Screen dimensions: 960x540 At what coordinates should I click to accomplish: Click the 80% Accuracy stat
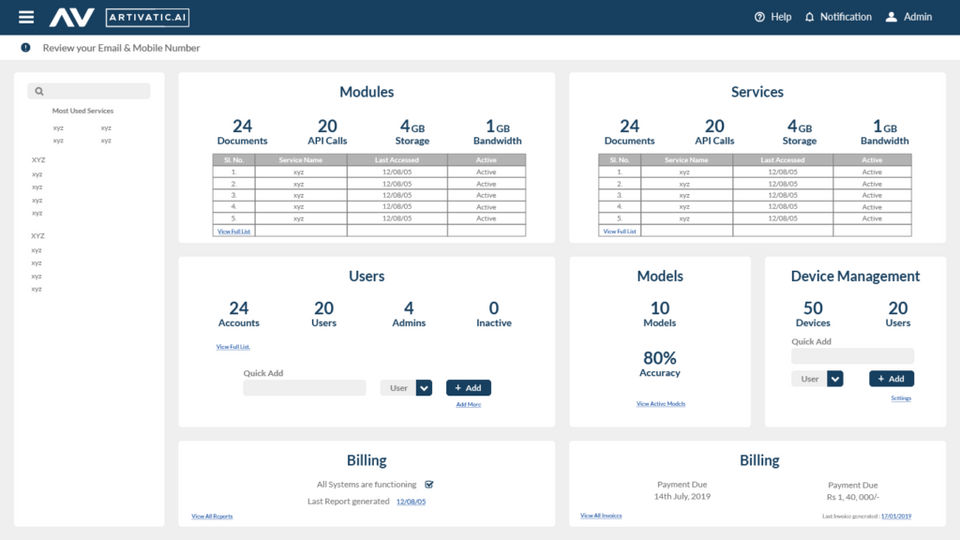(x=660, y=364)
